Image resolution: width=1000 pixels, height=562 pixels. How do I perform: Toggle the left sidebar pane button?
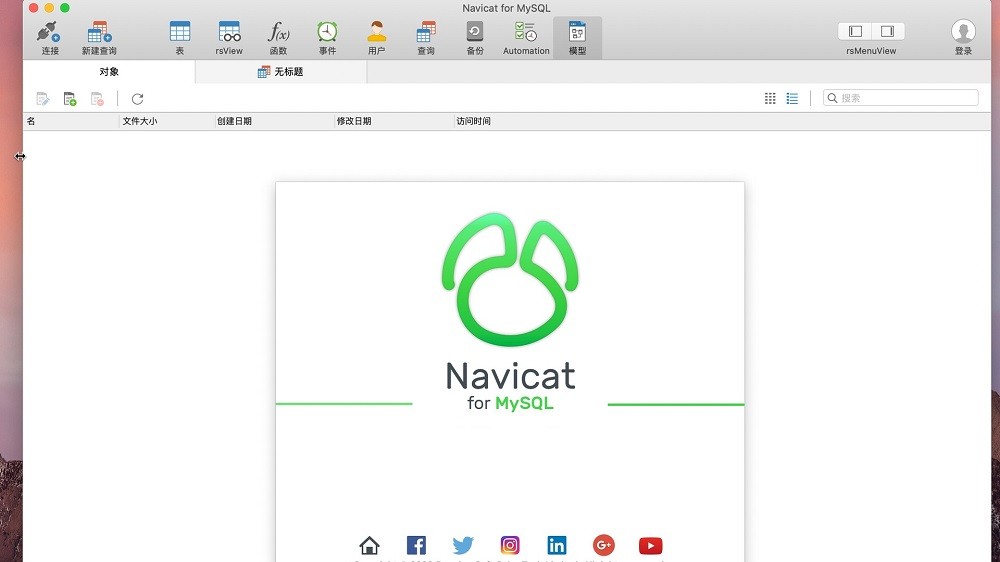coord(855,32)
